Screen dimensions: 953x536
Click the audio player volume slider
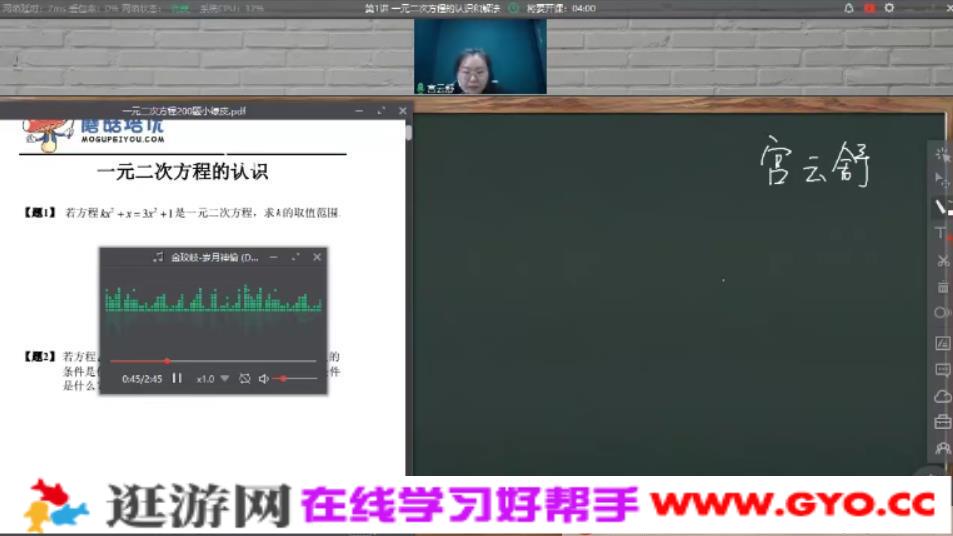pyautogui.click(x=297, y=379)
